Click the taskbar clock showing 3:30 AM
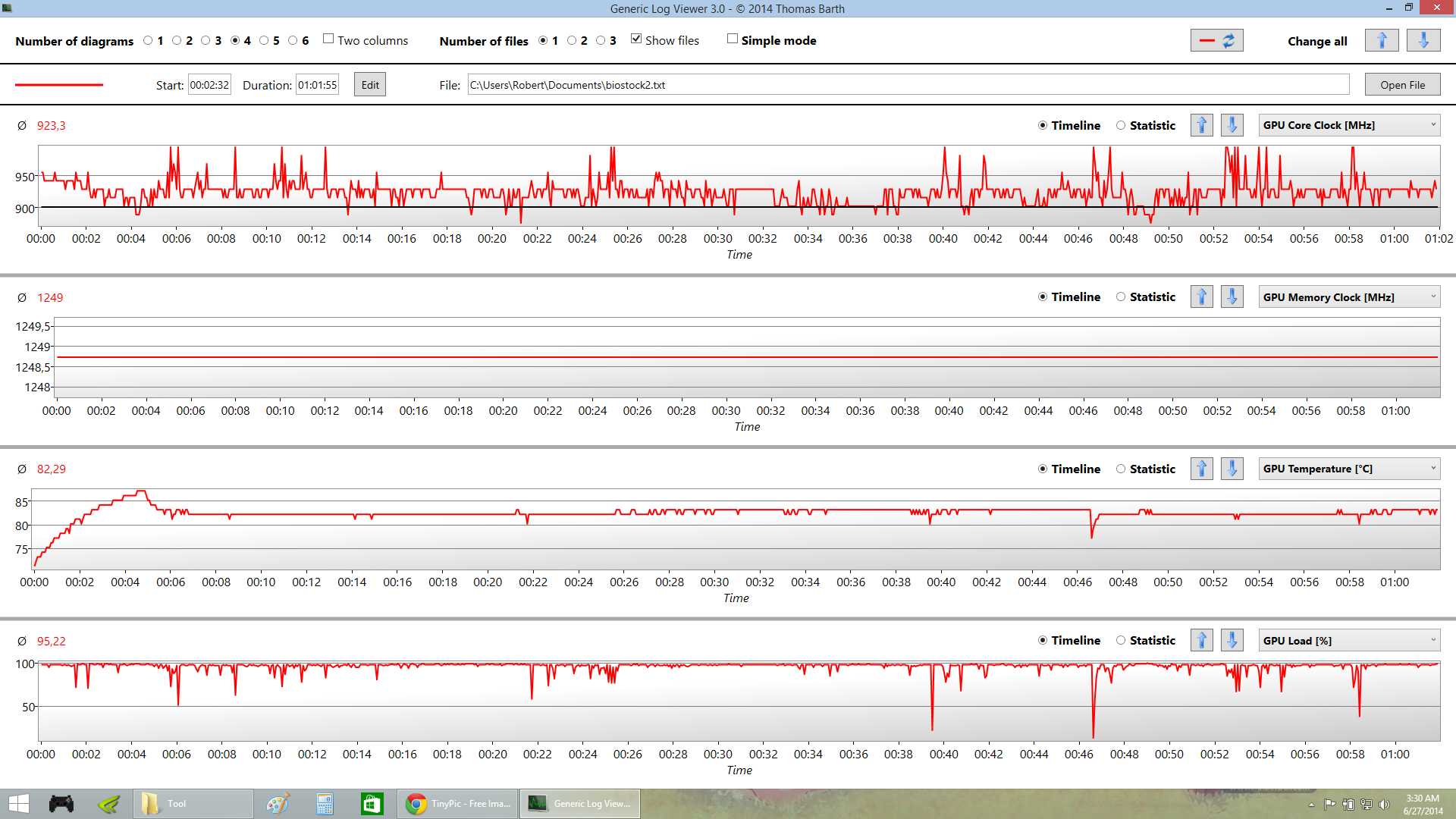The height and width of the screenshot is (819, 1456). (1423, 805)
